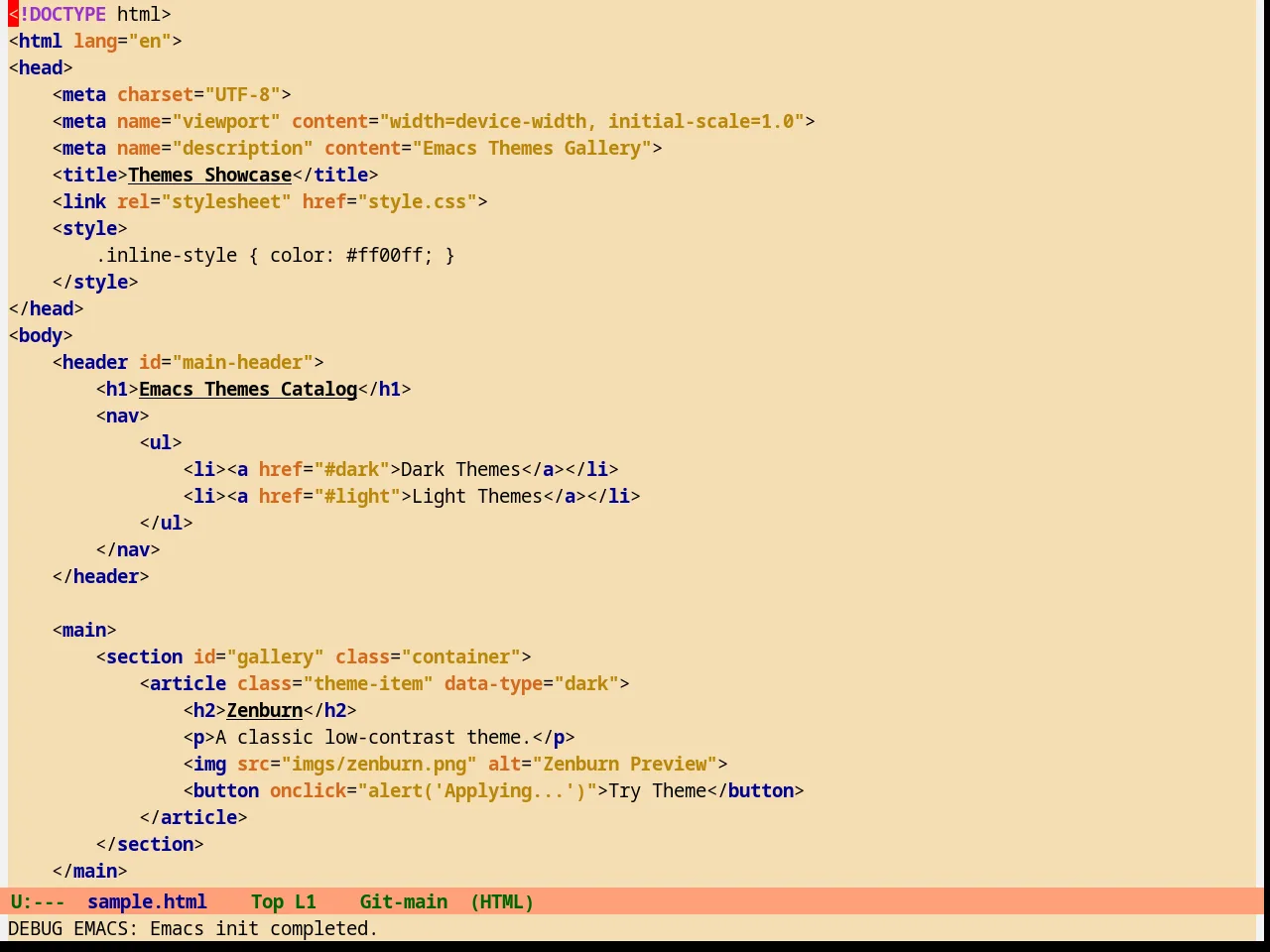Click the .inline-style CSS selector

[167, 255]
